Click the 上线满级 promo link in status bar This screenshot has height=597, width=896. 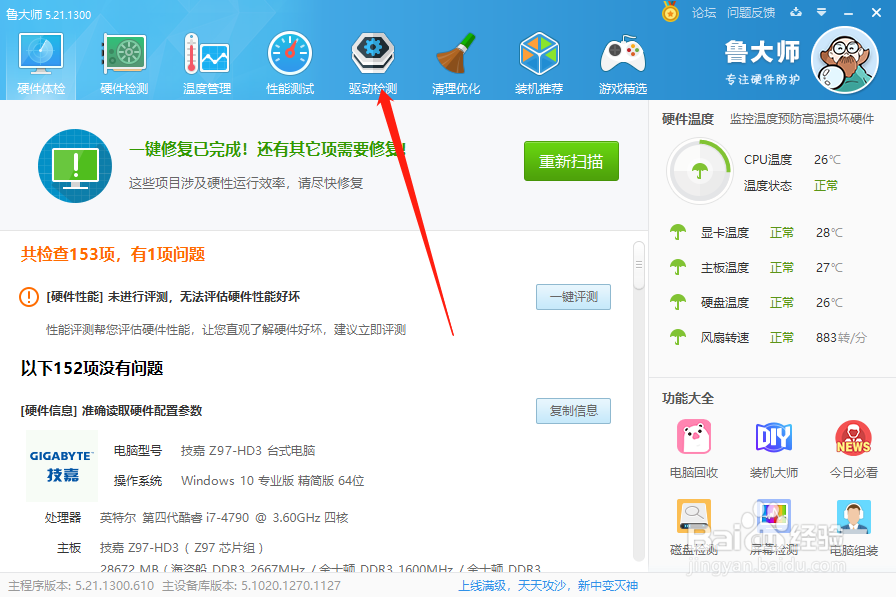pyautogui.click(x=548, y=586)
